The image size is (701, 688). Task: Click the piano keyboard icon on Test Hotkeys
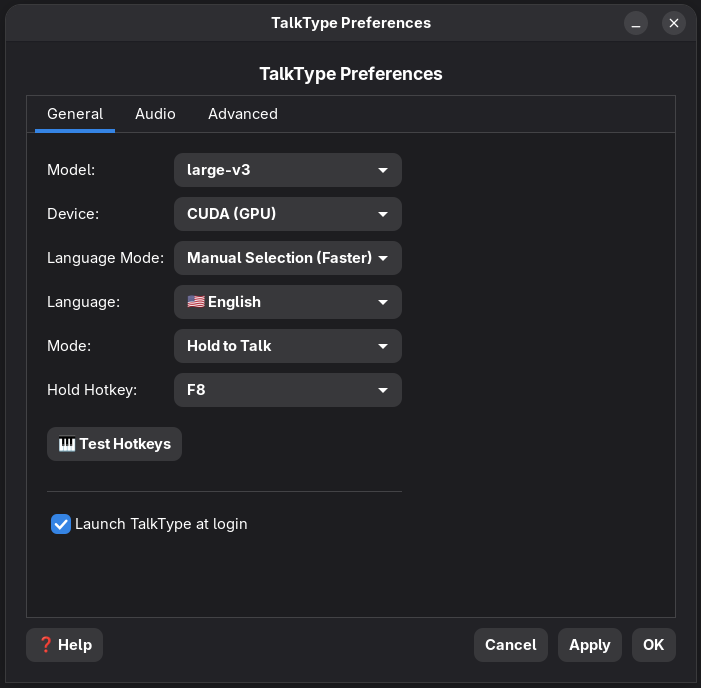[x=67, y=444]
